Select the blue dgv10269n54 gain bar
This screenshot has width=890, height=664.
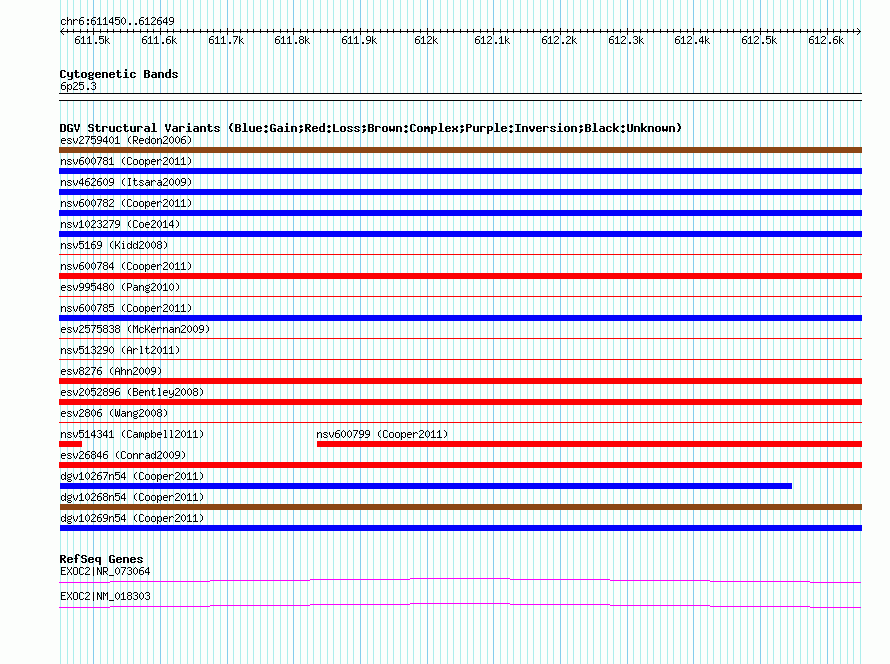tap(460, 528)
